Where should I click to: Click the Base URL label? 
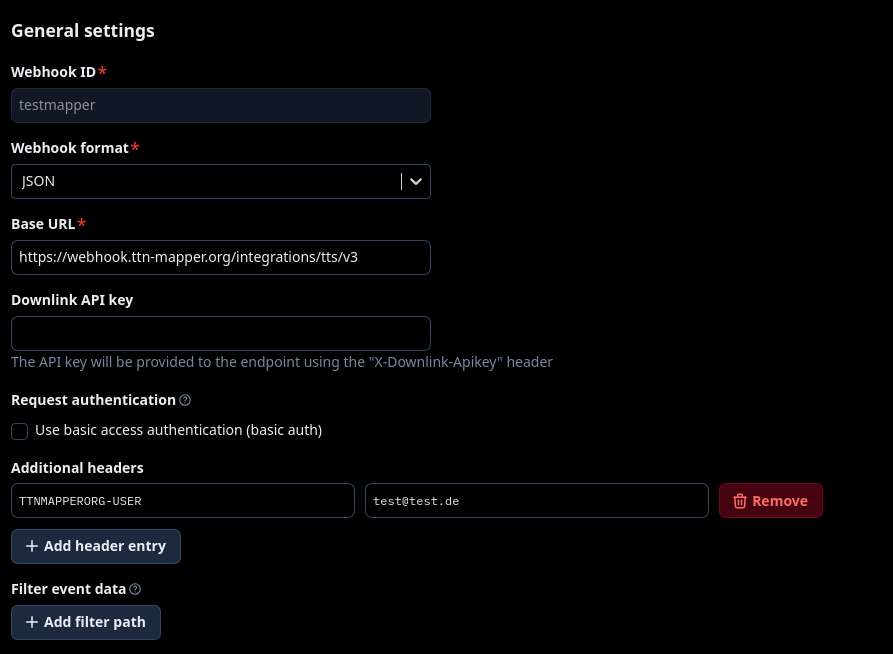coord(43,224)
